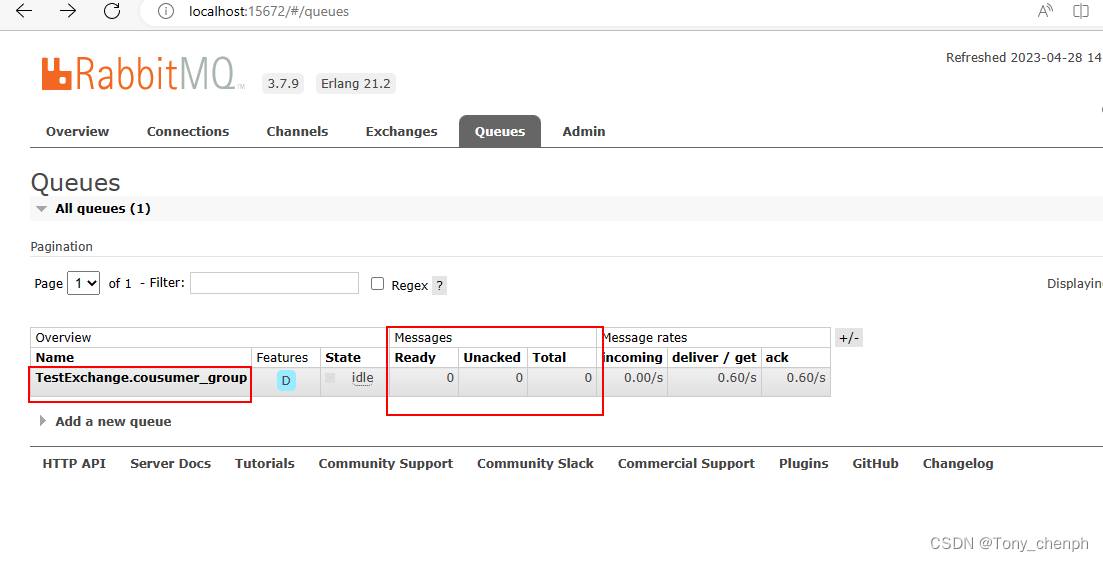Open the Server Docs link
The width and height of the screenshot is (1103, 562).
(170, 464)
